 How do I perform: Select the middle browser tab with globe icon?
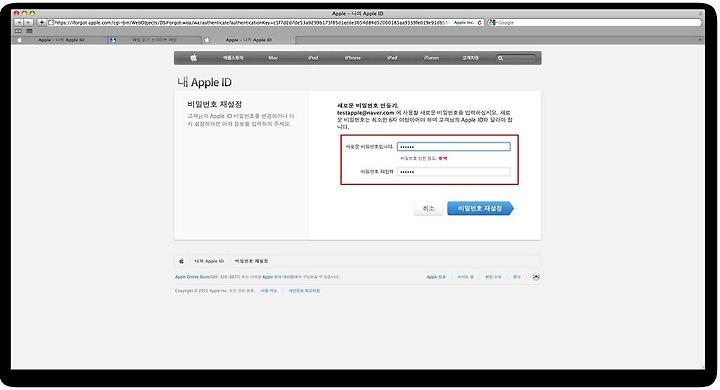(x=155, y=40)
